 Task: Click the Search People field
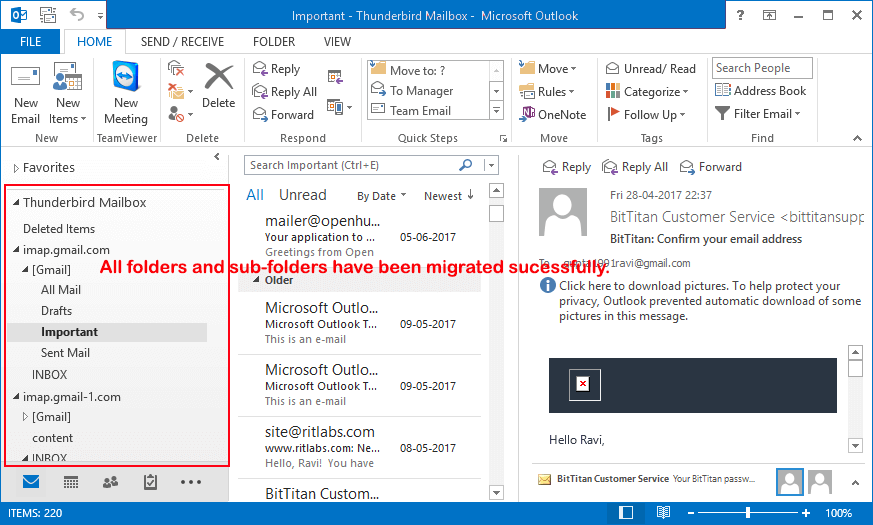762,68
